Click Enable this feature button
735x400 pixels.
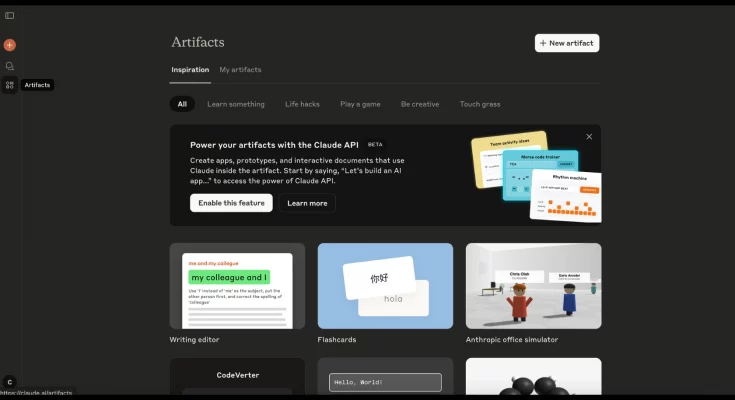click(x=231, y=203)
